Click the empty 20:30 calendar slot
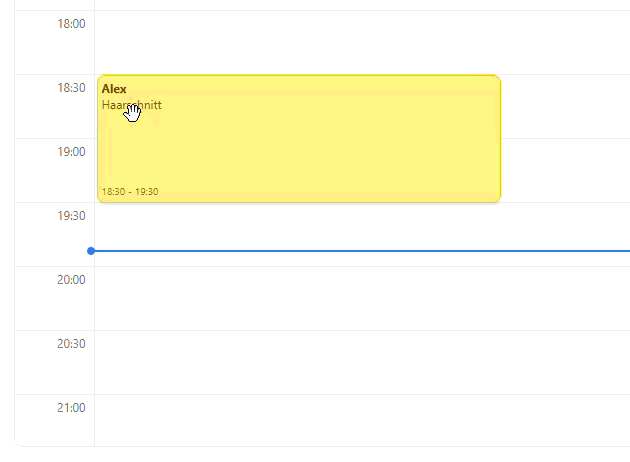630x462 pixels. click(360, 362)
